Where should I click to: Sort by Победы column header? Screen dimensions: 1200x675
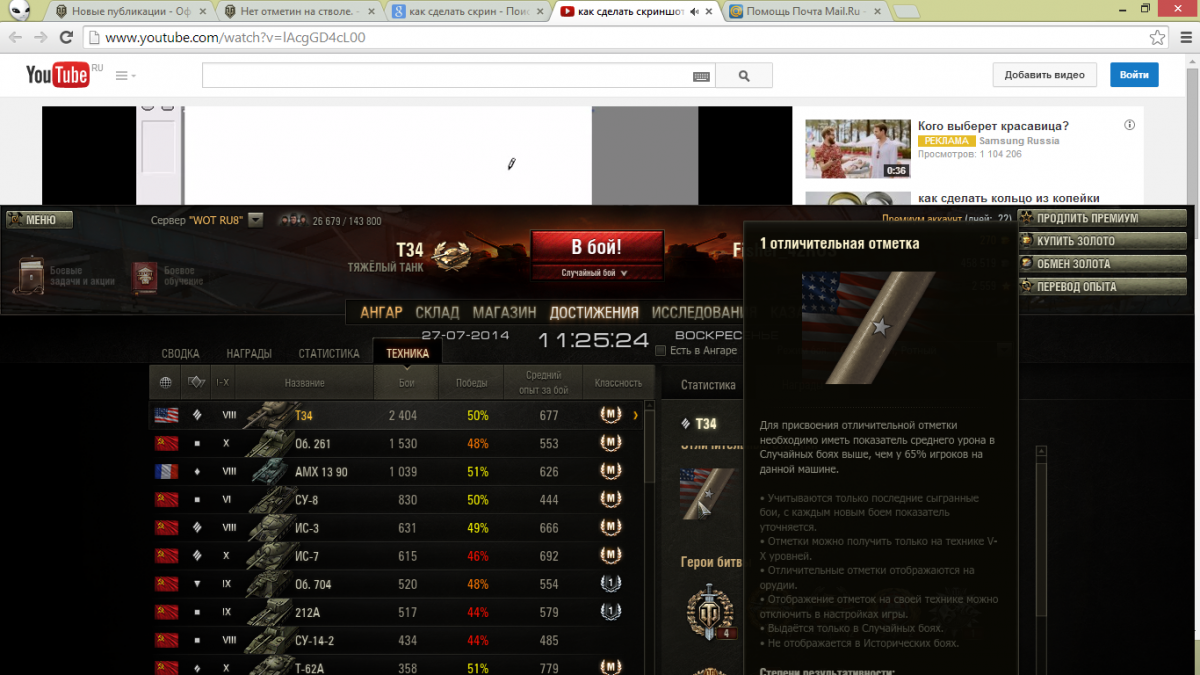click(x=472, y=383)
